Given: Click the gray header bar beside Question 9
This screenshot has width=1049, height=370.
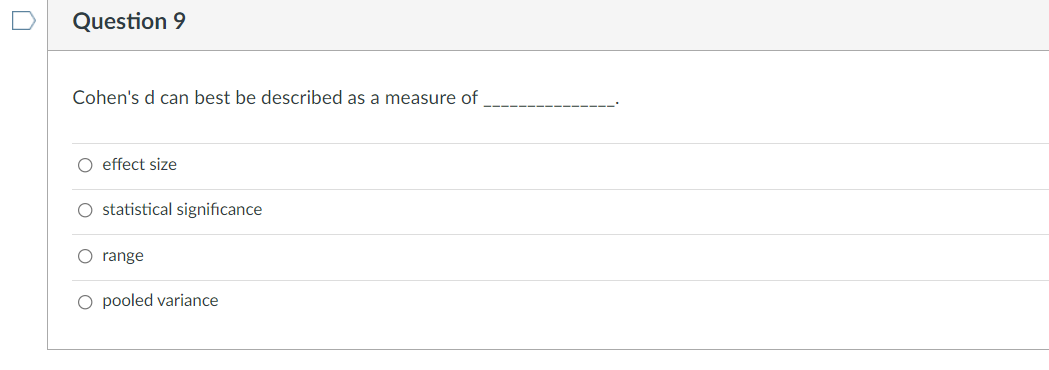Looking at the screenshot, I should tap(602, 25).
